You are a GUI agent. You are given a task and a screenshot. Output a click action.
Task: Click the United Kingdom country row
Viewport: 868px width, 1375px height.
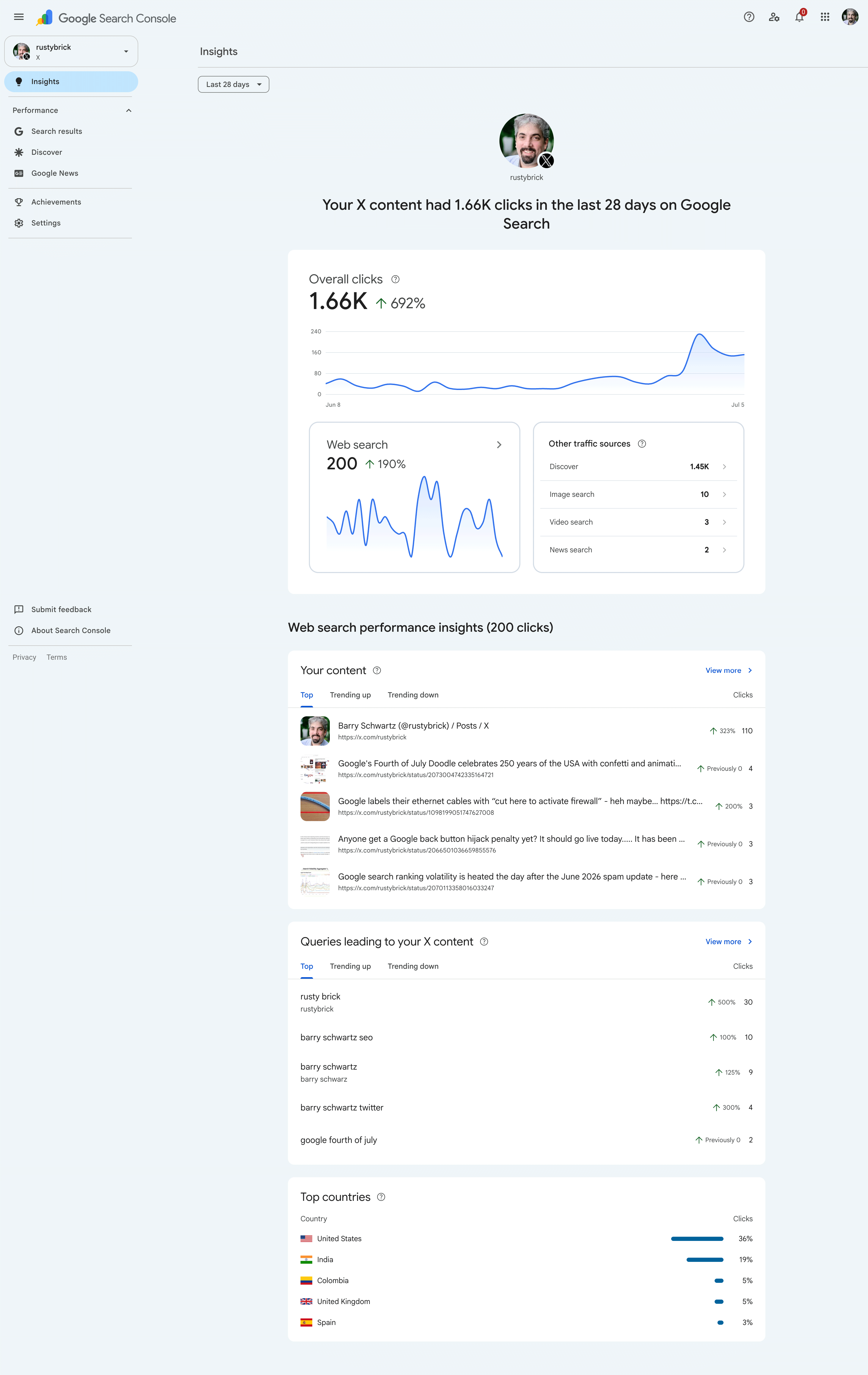click(x=526, y=1302)
